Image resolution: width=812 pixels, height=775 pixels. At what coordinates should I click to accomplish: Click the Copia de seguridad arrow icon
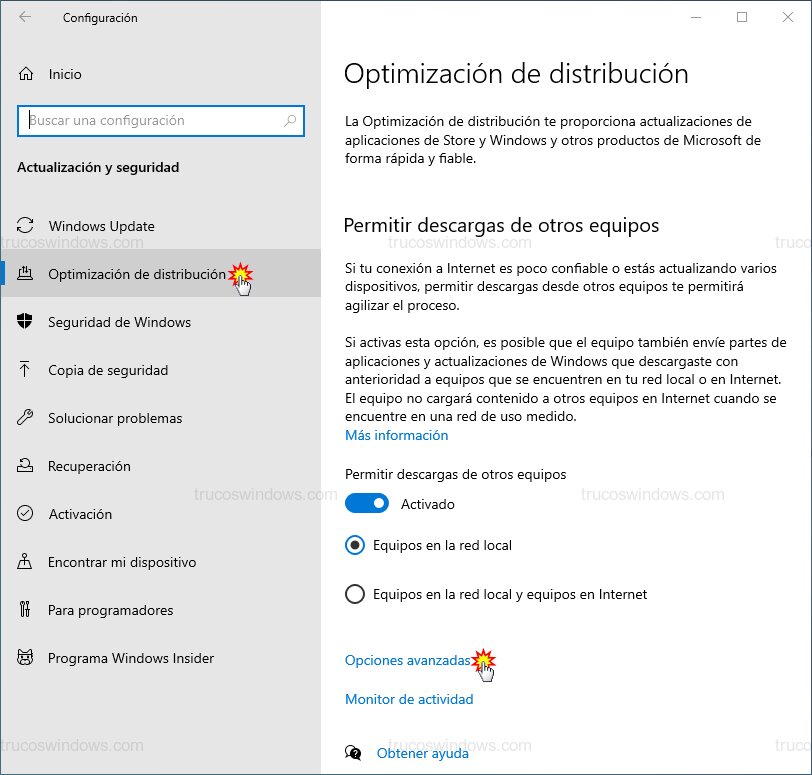pos(26,370)
